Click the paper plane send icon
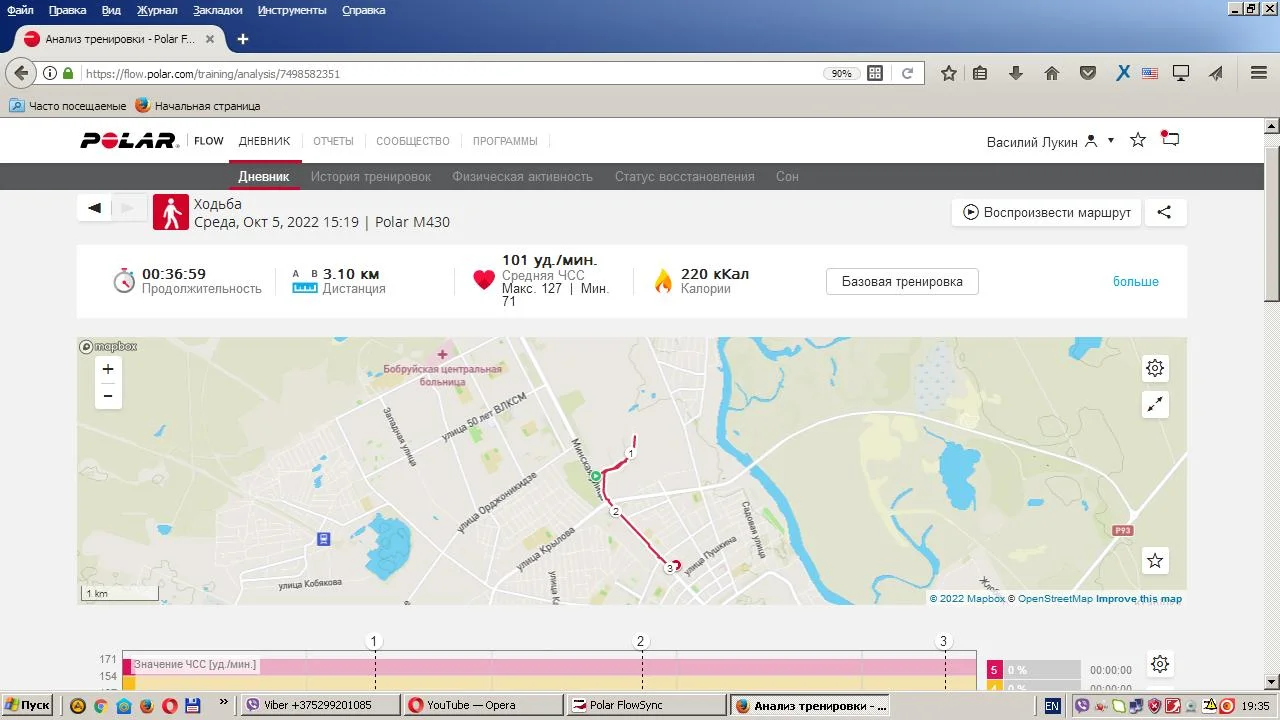The image size is (1280, 720). click(x=1216, y=73)
